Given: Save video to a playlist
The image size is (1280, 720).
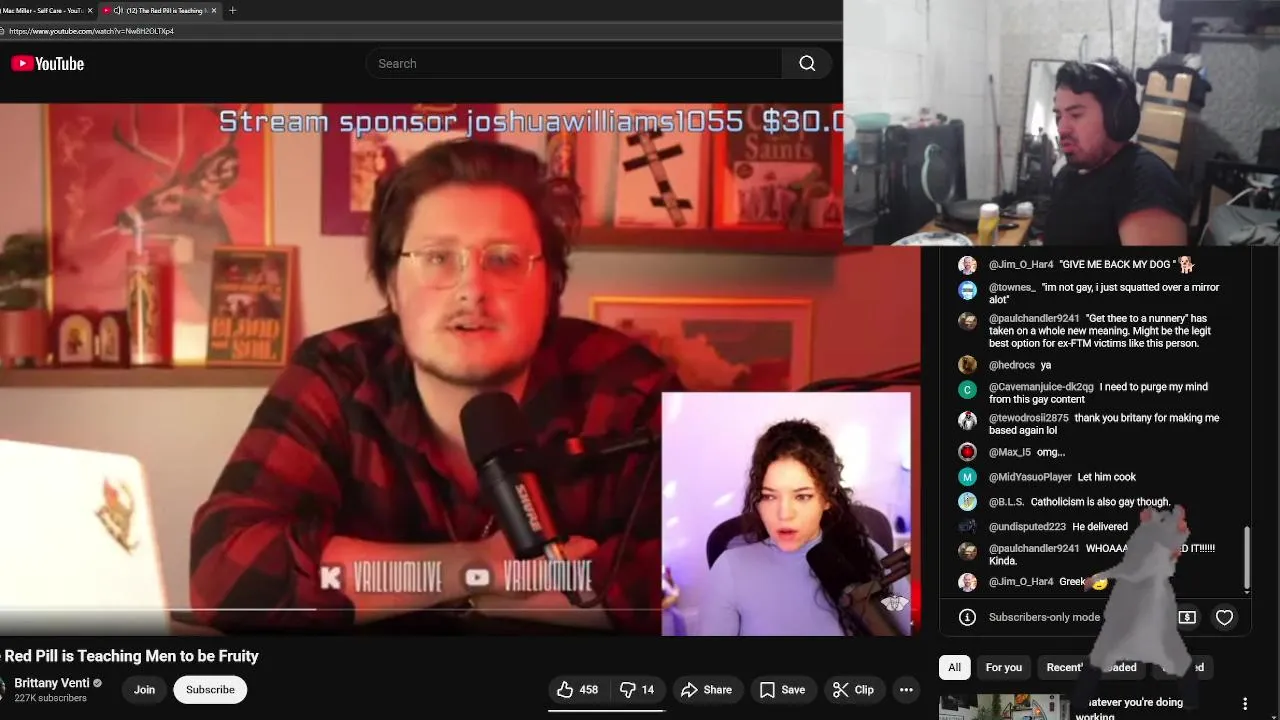Looking at the screenshot, I should (782, 690).
